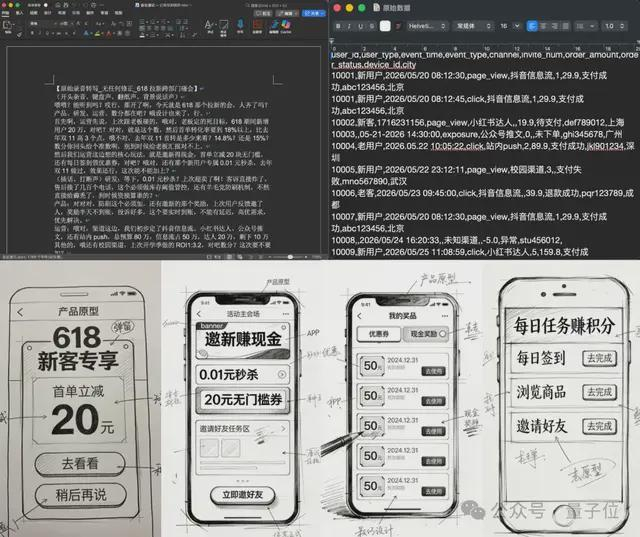Open the 布局 ribbon tab in Word
Image resolution: width=640 pixels, height=537 pixels.
click(62, 13)
